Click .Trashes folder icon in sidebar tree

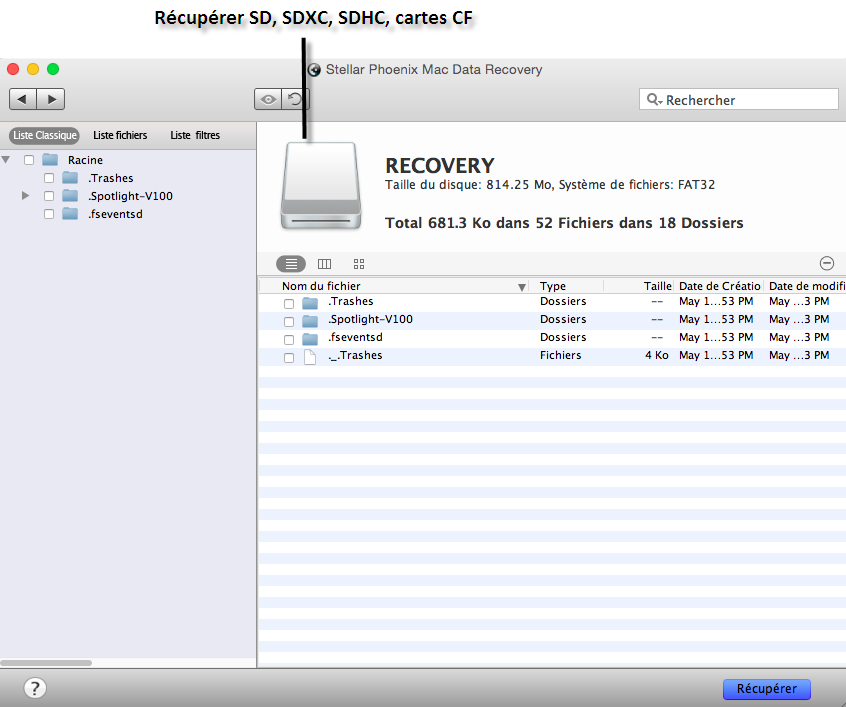click(x=70, y=178)
